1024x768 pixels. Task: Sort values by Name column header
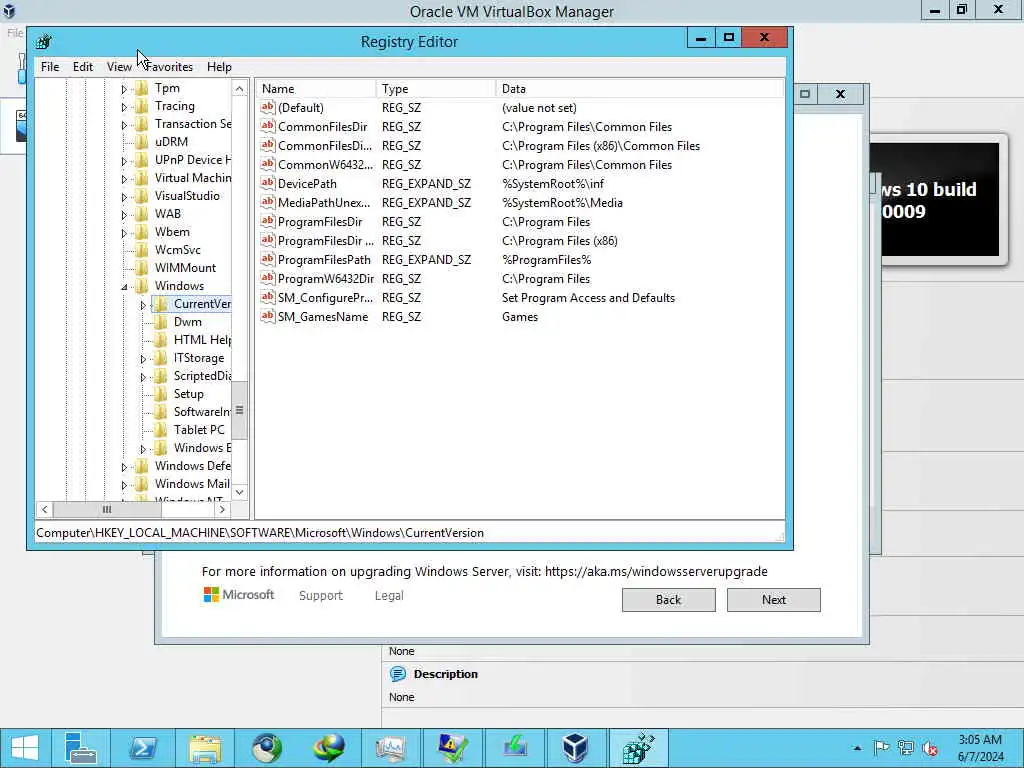[316, 89]
